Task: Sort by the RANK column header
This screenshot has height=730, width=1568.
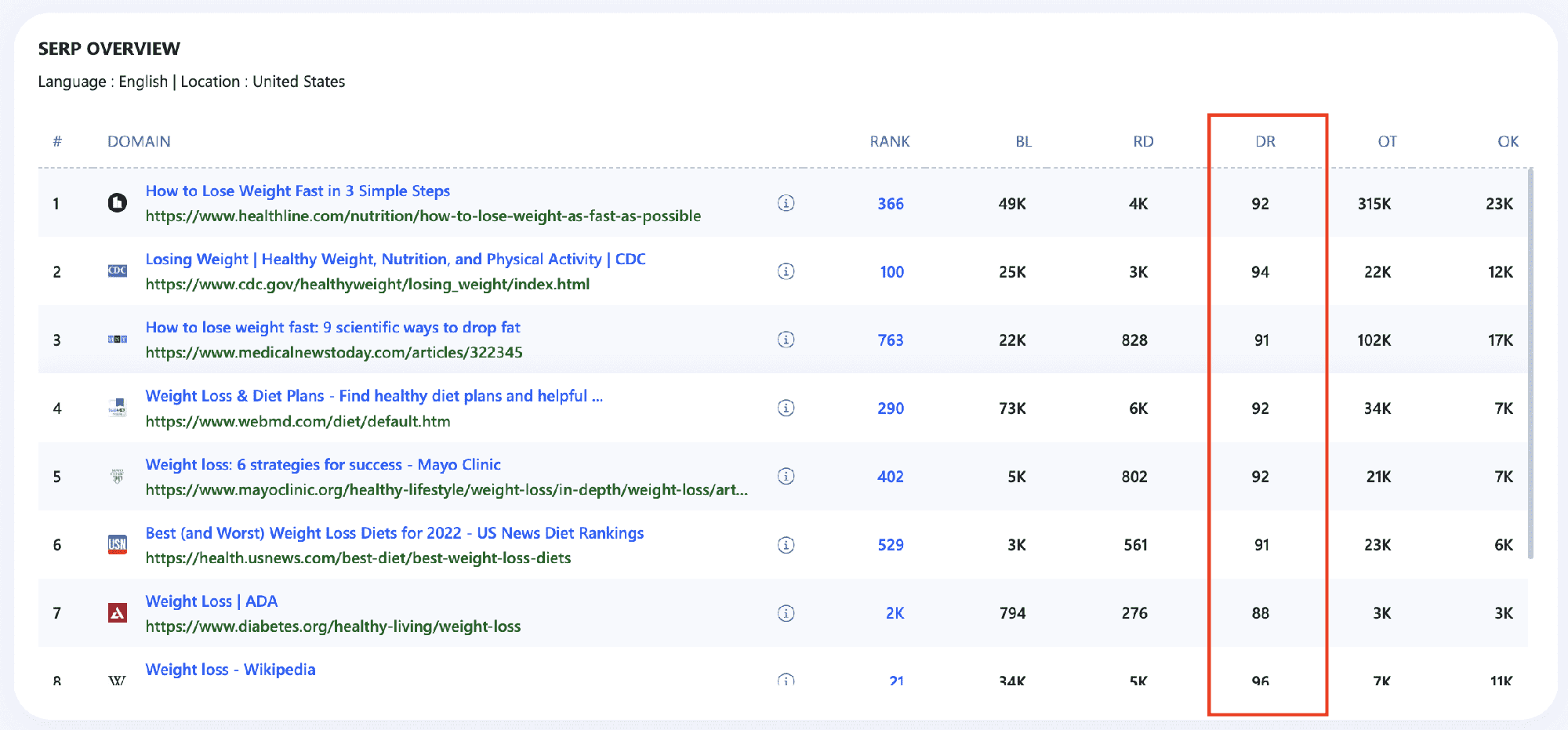Action: tap(890, 141)
